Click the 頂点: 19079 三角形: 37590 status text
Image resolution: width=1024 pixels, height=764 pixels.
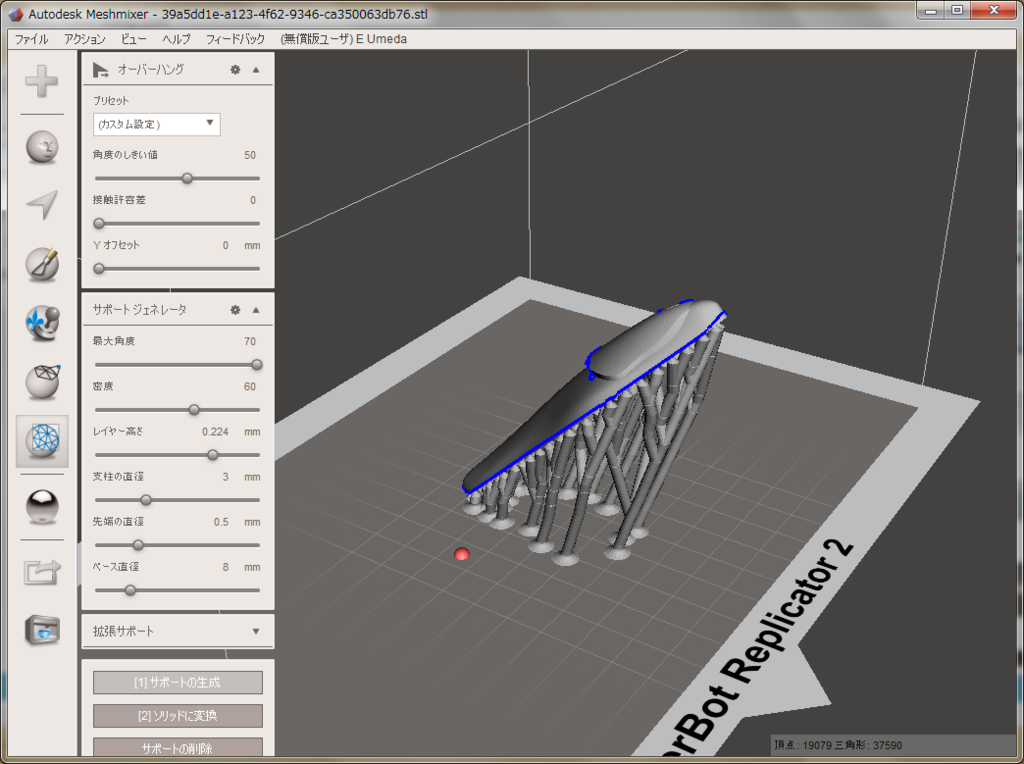coord(838,745)
